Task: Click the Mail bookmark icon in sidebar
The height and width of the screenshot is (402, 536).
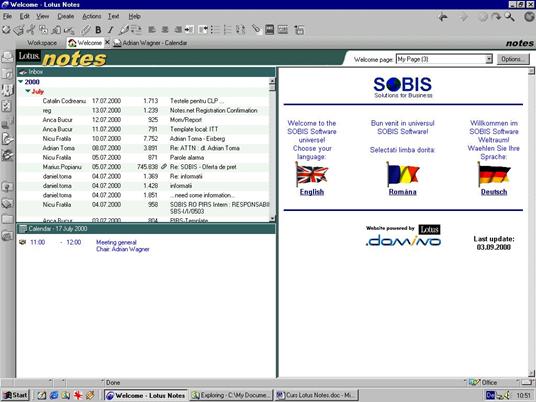Action: coord(7,57)
